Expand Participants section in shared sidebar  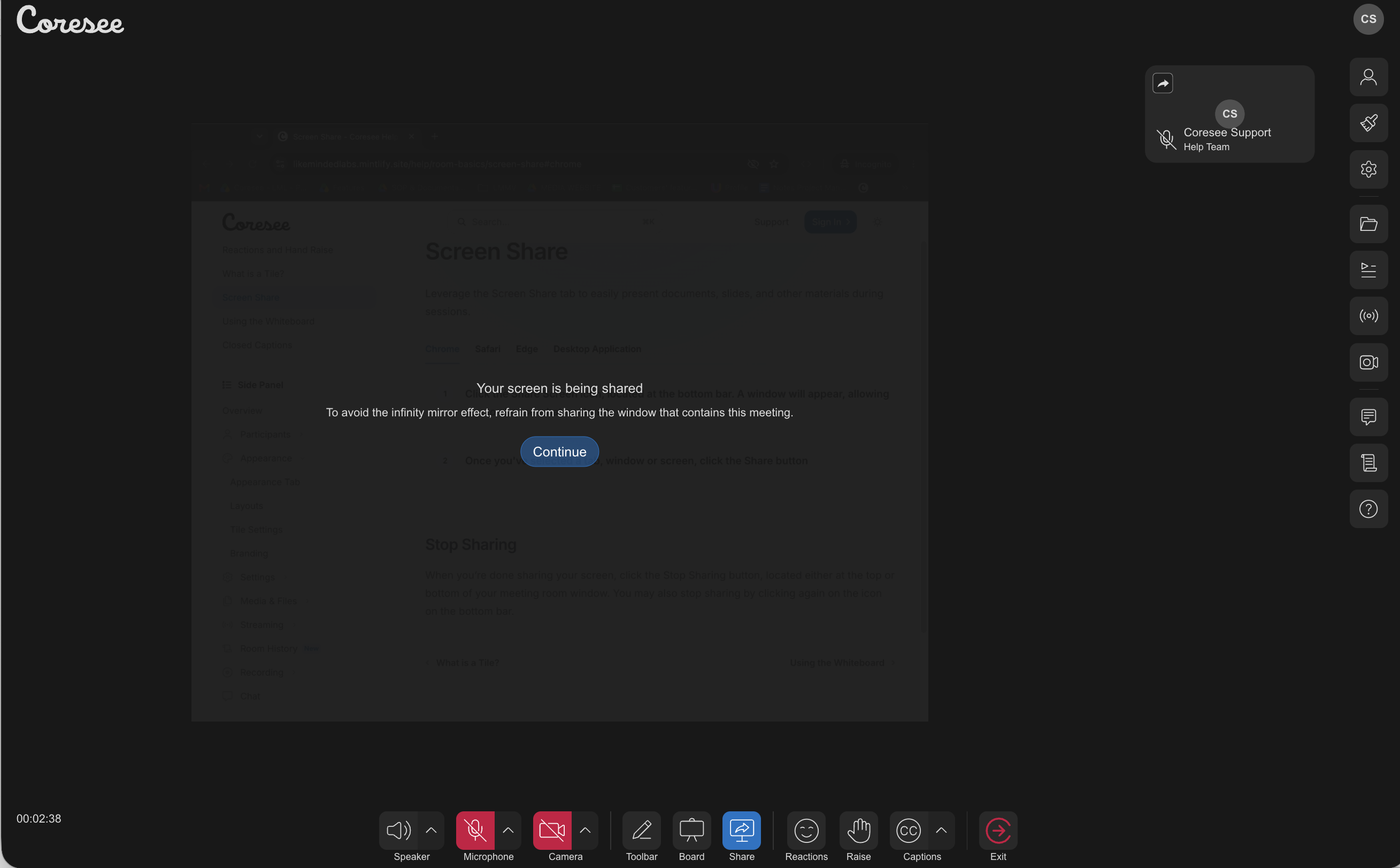tap(265, 435)
